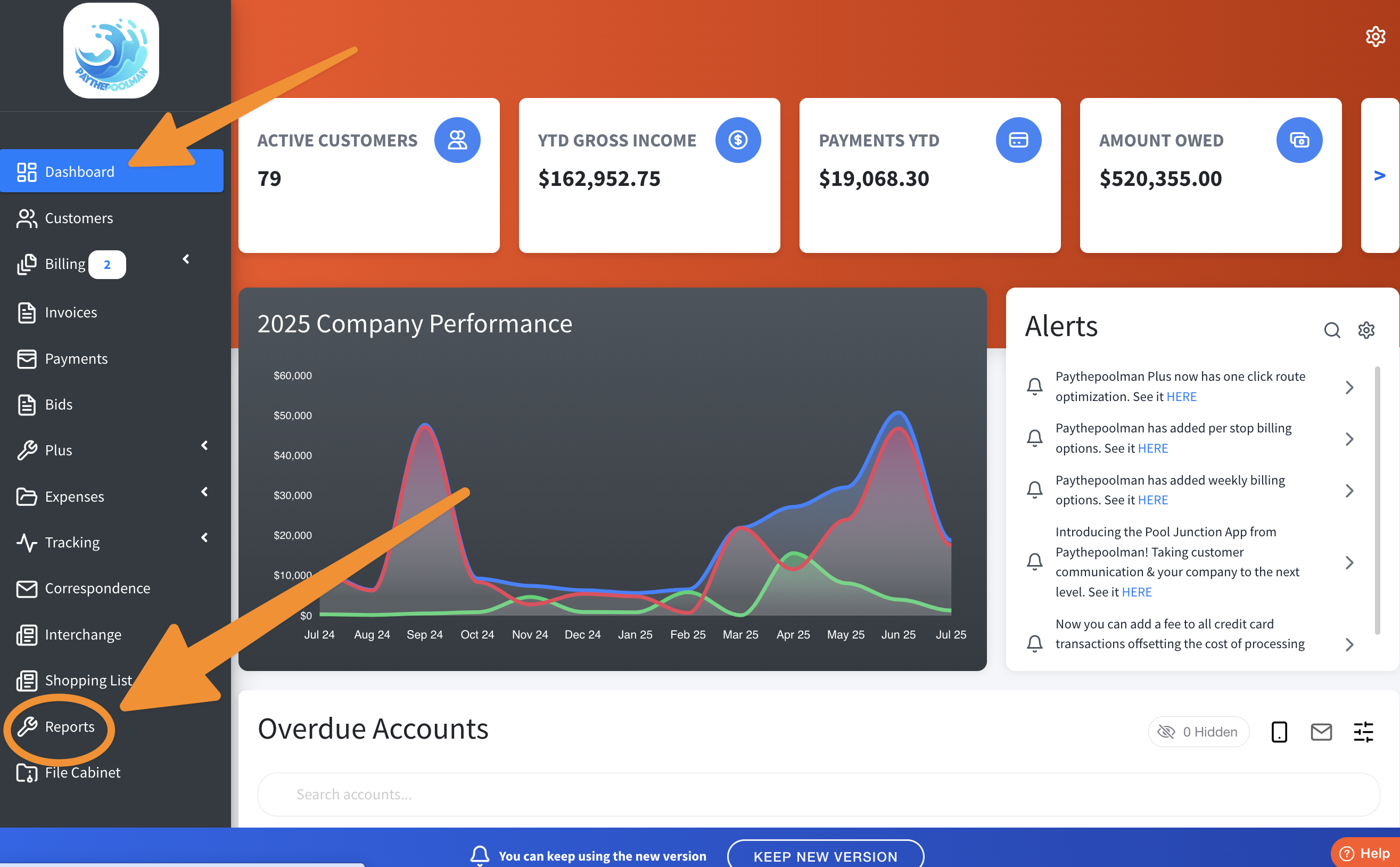Expand the Tracking submenu arrow
1400x867 pixels.
point(204,537)
